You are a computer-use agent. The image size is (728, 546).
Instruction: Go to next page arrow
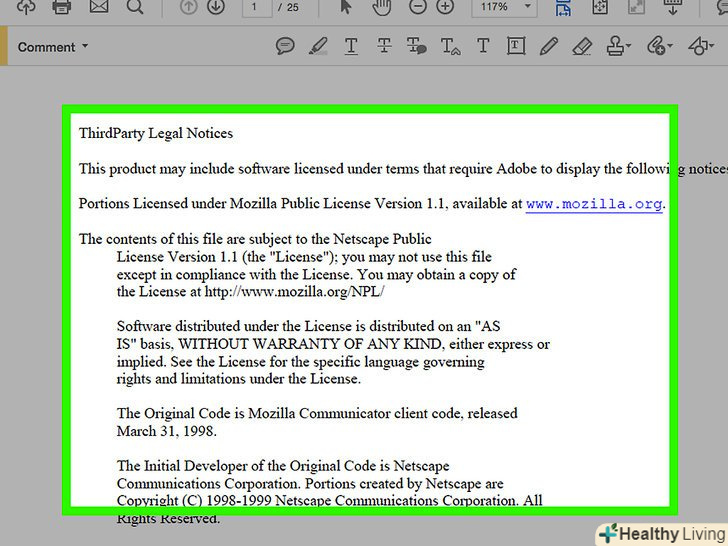[215, 6]
